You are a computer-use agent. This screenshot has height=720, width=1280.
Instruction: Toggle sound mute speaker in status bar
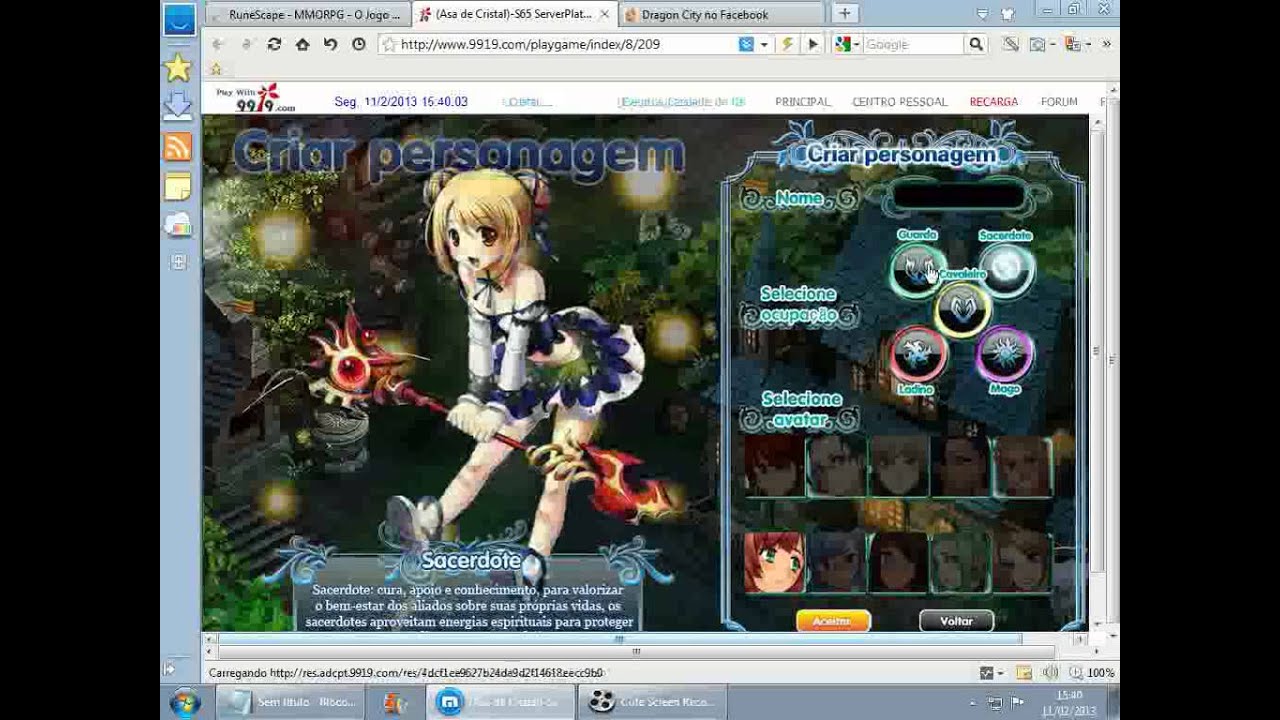[1049, 673]
